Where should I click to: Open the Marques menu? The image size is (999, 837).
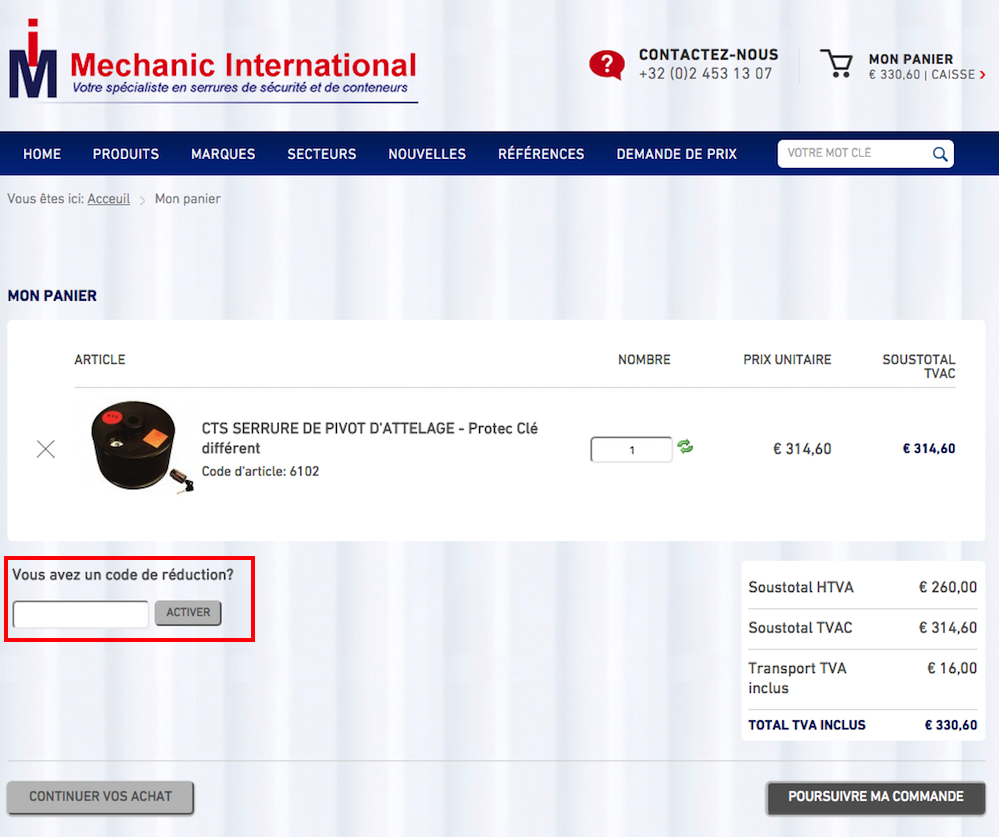point(223,154)
